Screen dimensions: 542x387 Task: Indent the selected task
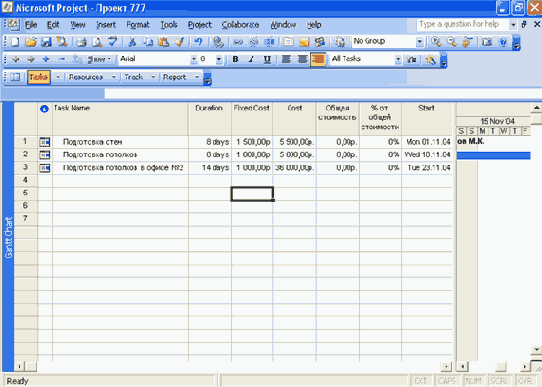(x=31, y=59)
